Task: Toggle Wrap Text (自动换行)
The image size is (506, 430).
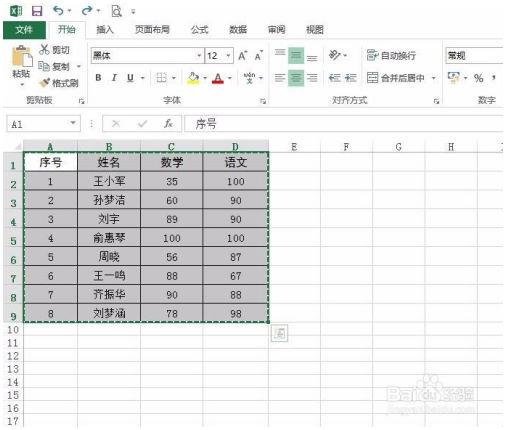Action: 391,55
